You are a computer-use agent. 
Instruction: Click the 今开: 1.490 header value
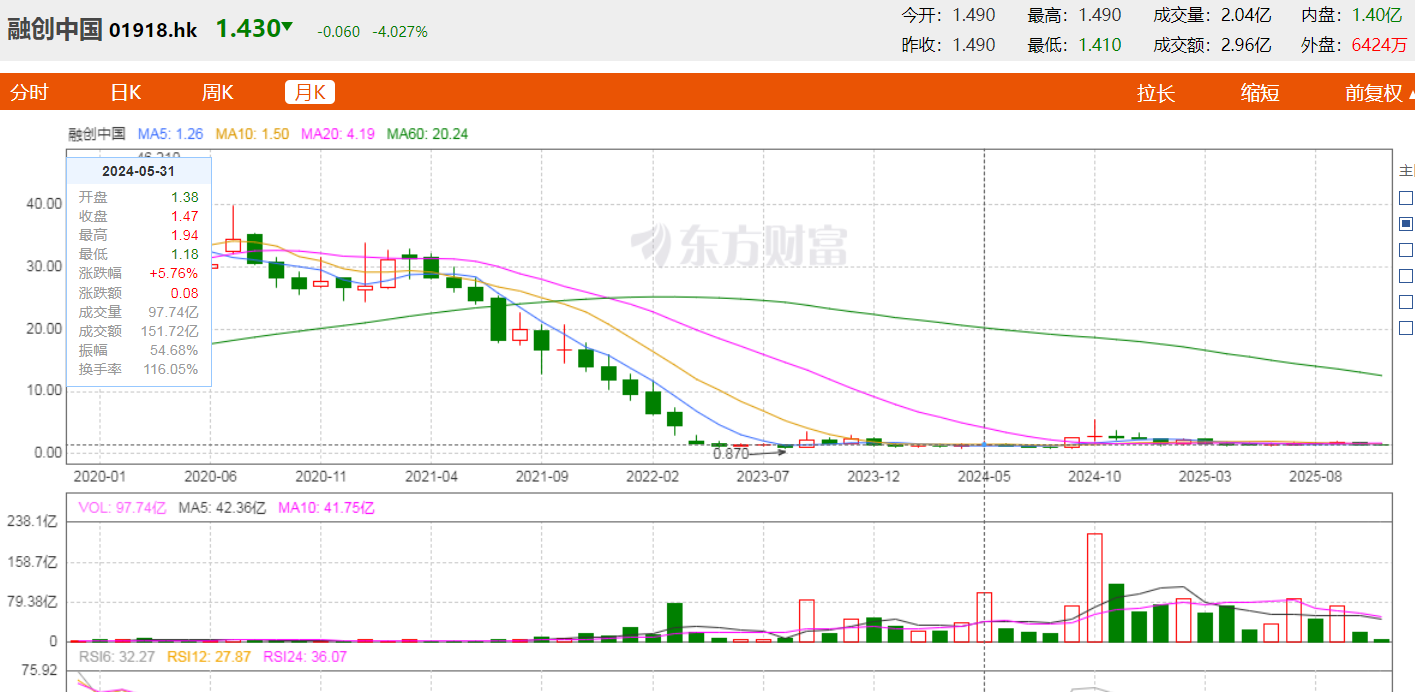[948, 15]
